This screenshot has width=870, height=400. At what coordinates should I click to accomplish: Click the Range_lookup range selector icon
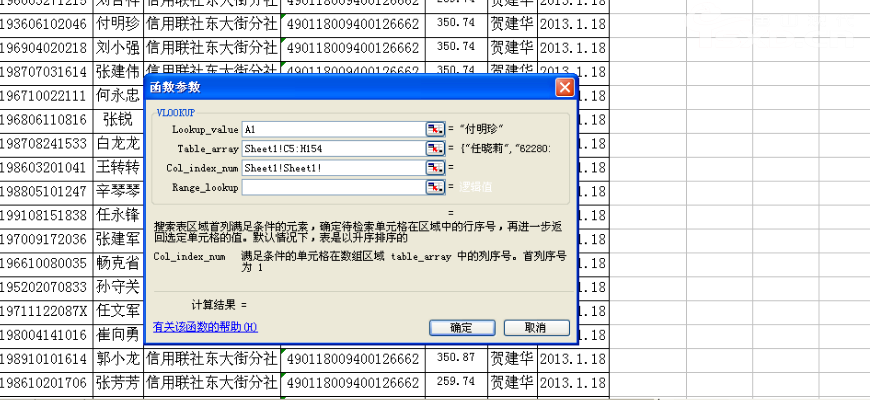click(x=434, y=186)
